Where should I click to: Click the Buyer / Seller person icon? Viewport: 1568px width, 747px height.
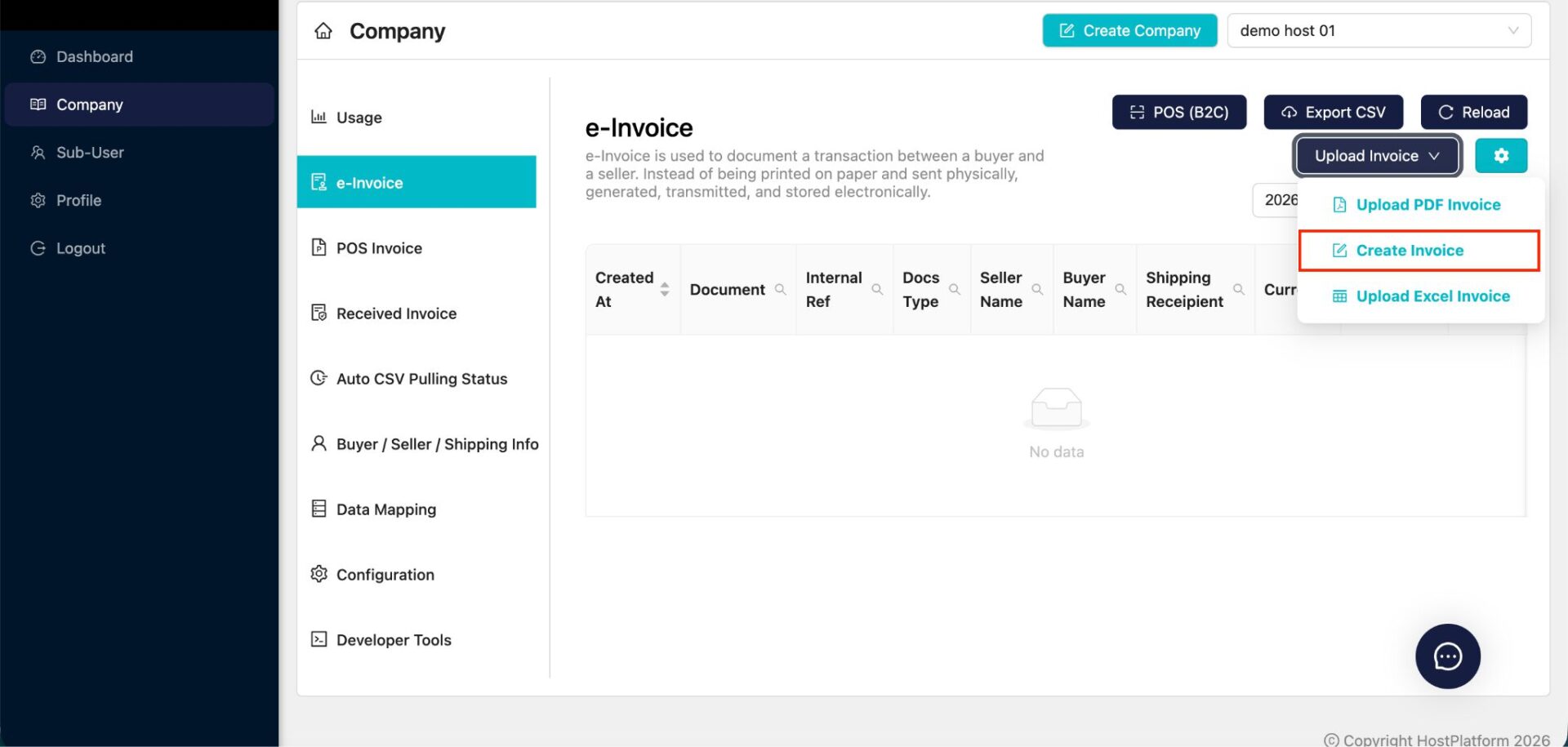point(318,443)
